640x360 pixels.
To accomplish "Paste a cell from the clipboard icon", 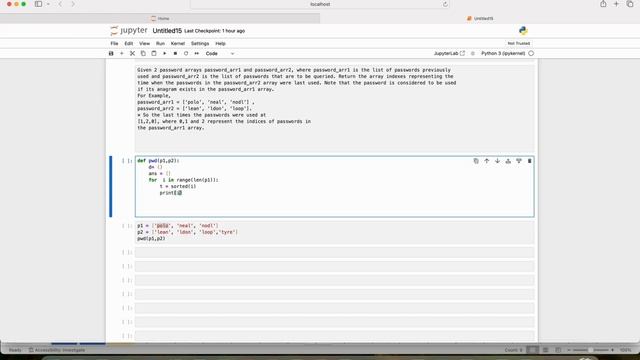I will [154, 53].
